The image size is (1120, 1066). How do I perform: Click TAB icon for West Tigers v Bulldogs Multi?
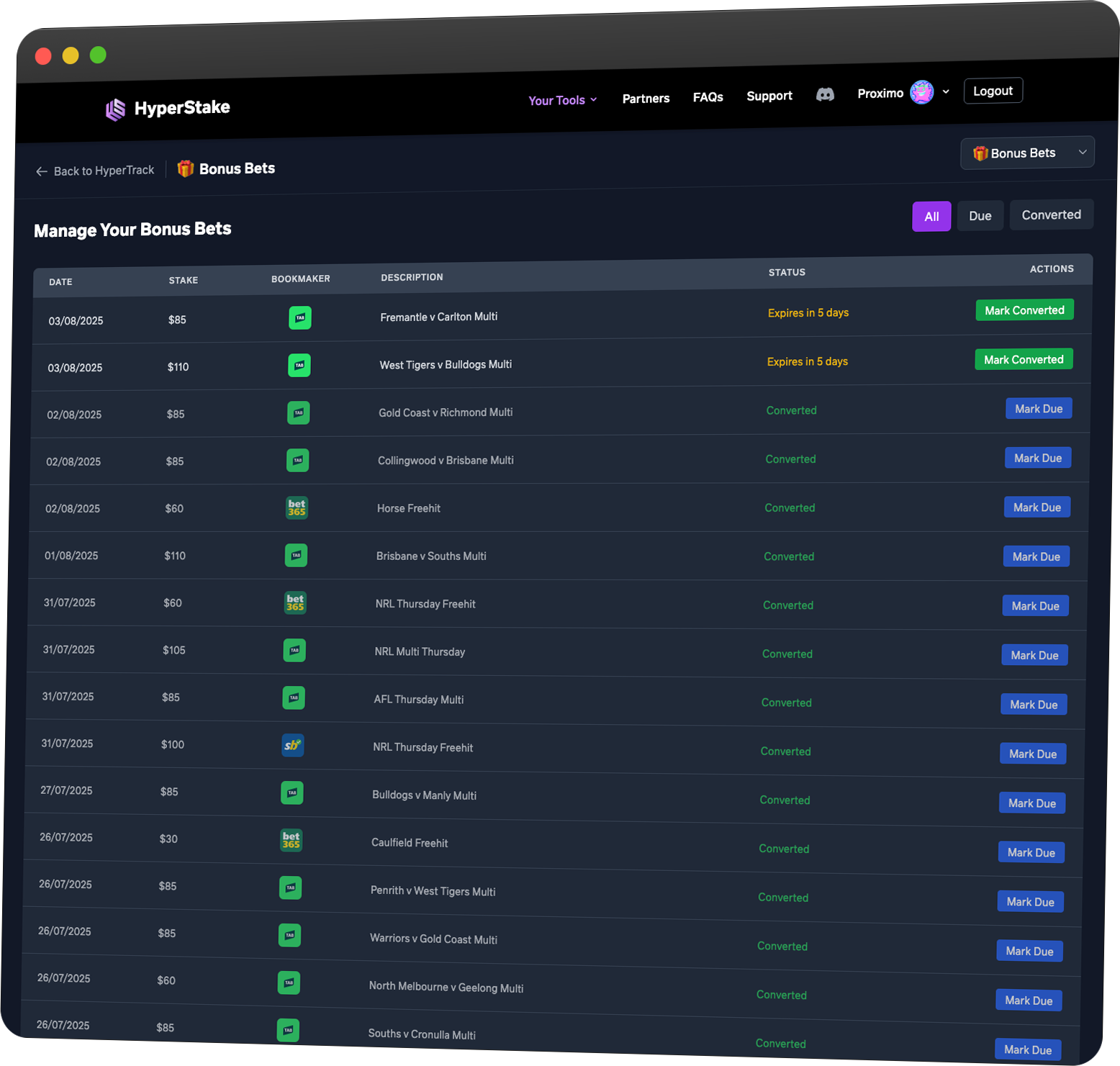pos(299,365)
